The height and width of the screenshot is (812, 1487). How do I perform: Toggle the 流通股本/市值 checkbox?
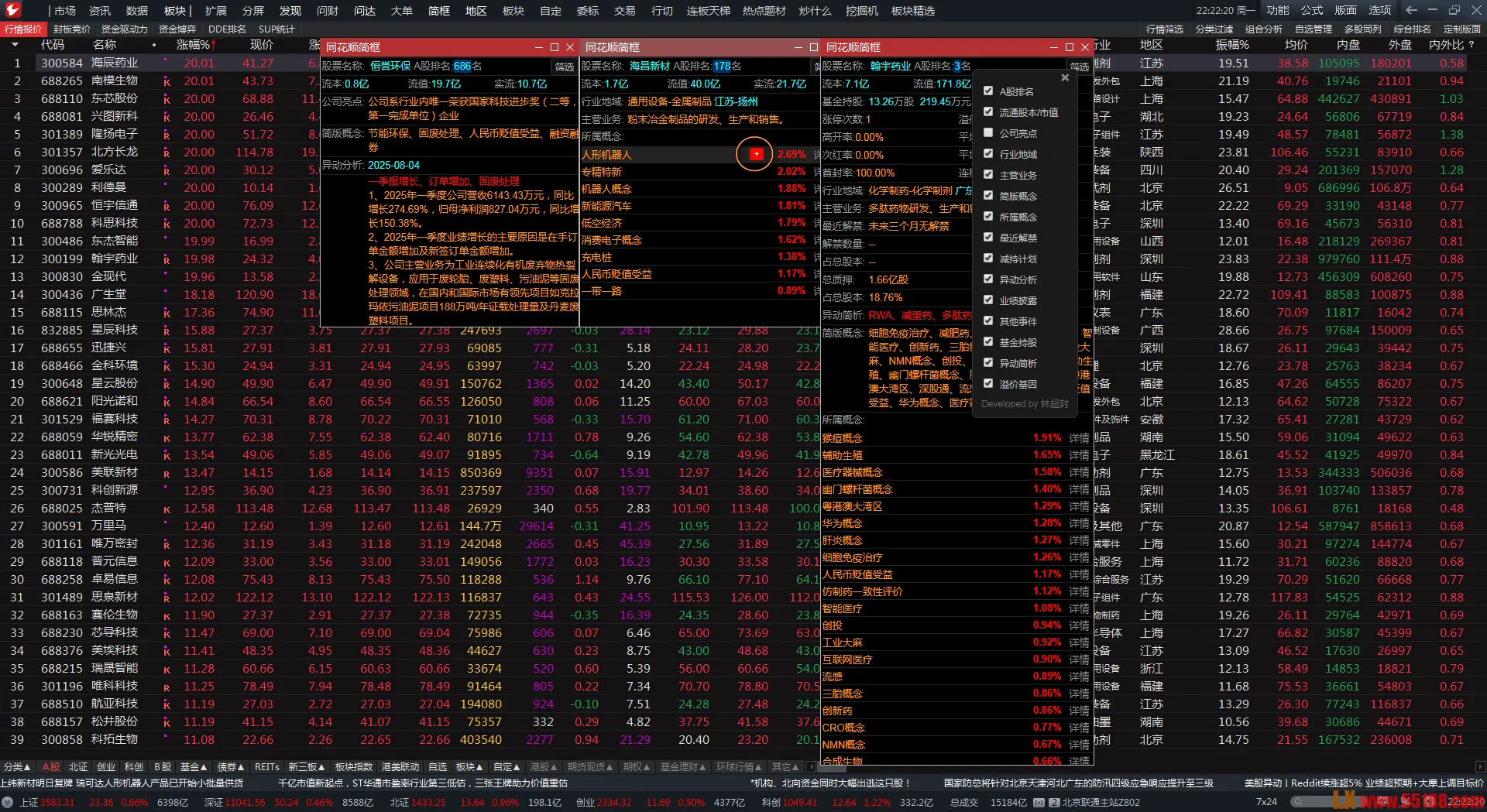coord(988,112)
